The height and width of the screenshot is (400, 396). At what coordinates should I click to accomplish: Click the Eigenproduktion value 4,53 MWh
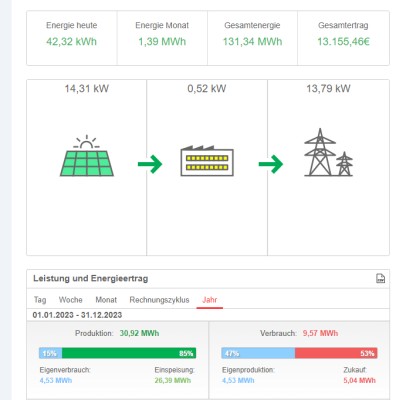(238, 380)
